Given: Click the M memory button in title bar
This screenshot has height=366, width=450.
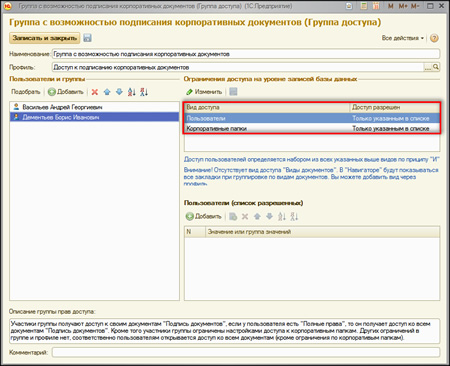Looking at the screenshot, I should (x=391, y=6).
